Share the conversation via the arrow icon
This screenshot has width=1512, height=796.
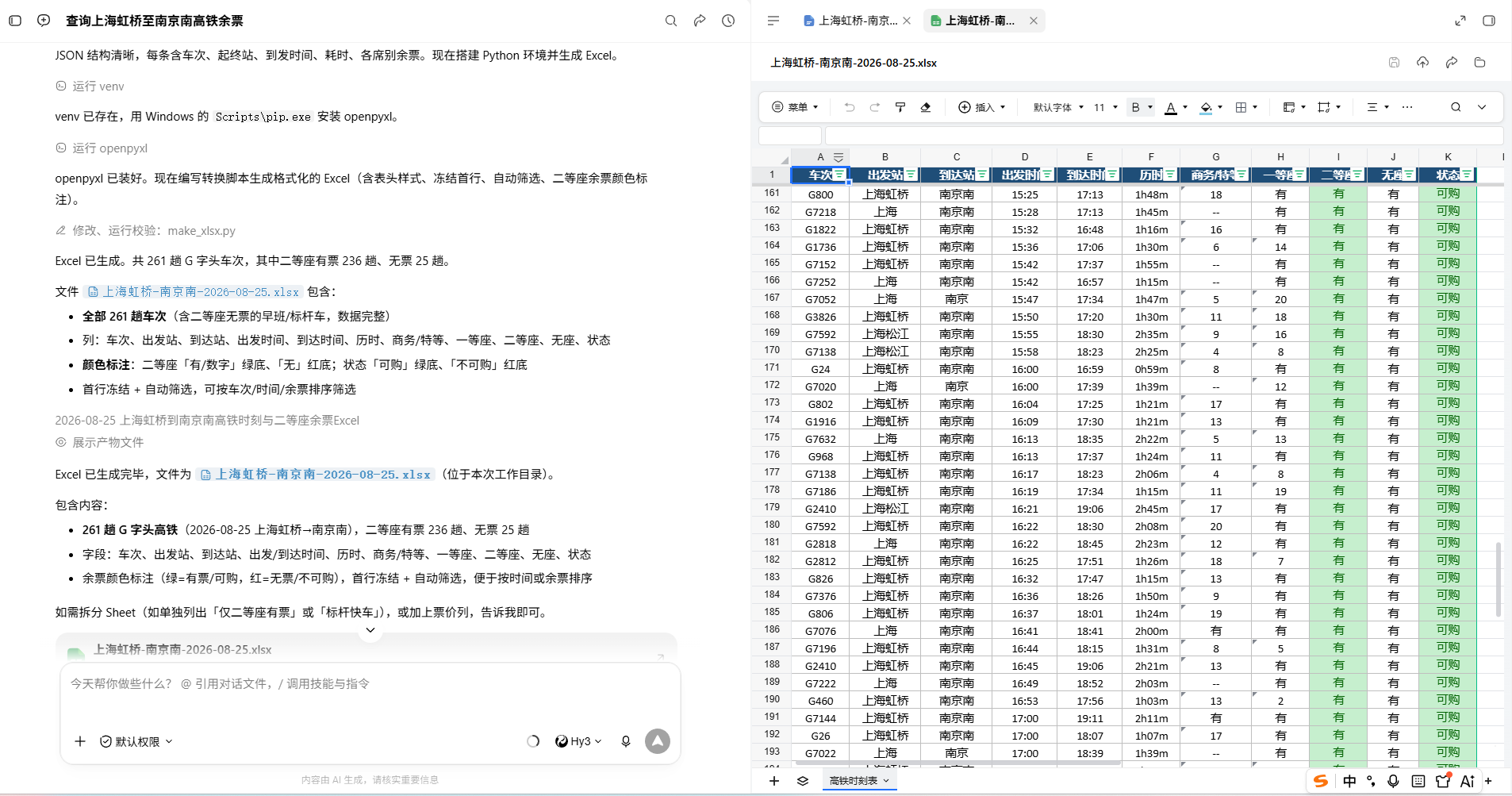[x=700, y=21]
